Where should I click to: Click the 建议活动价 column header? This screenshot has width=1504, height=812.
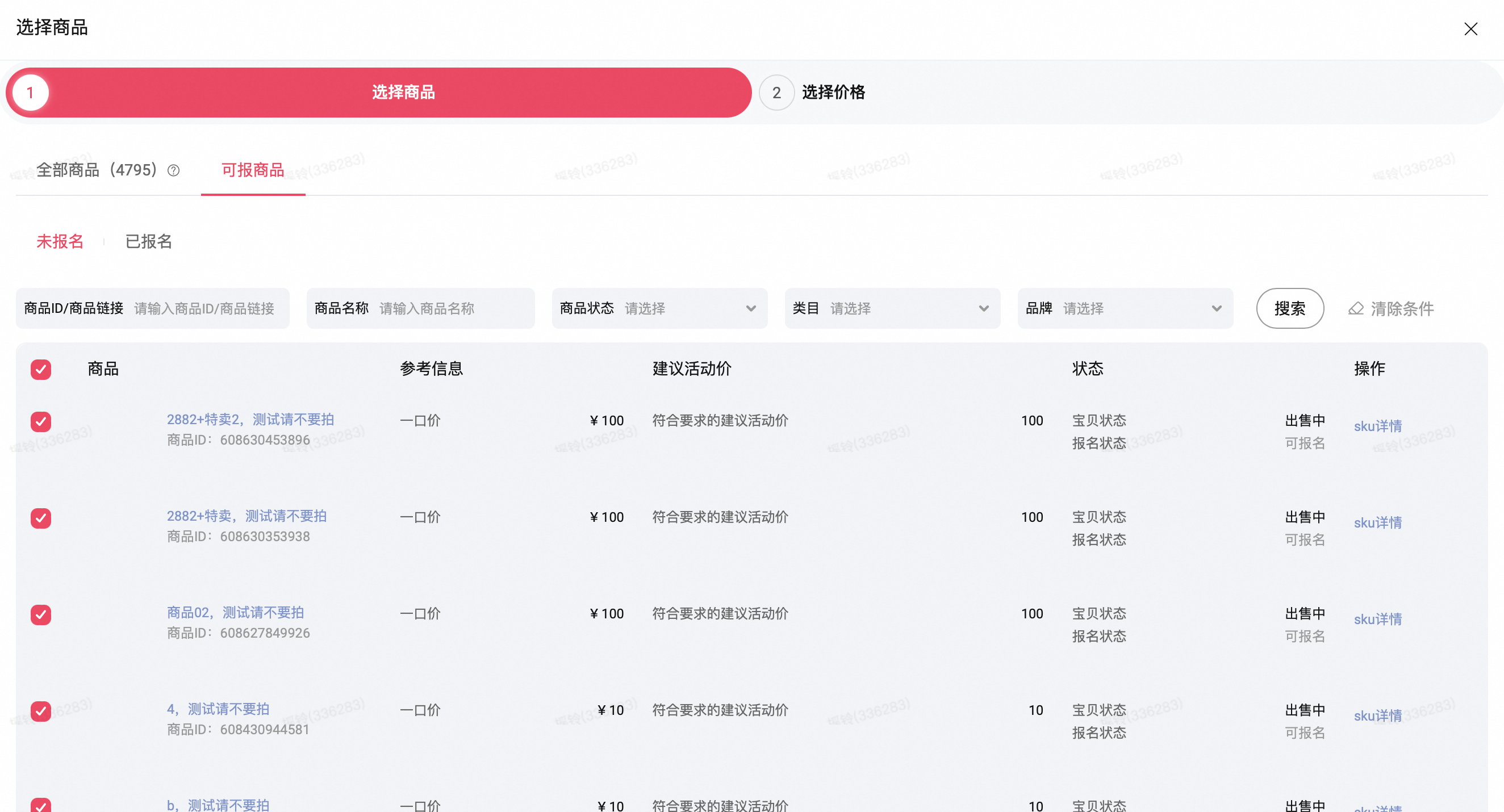tap(692, 369)
